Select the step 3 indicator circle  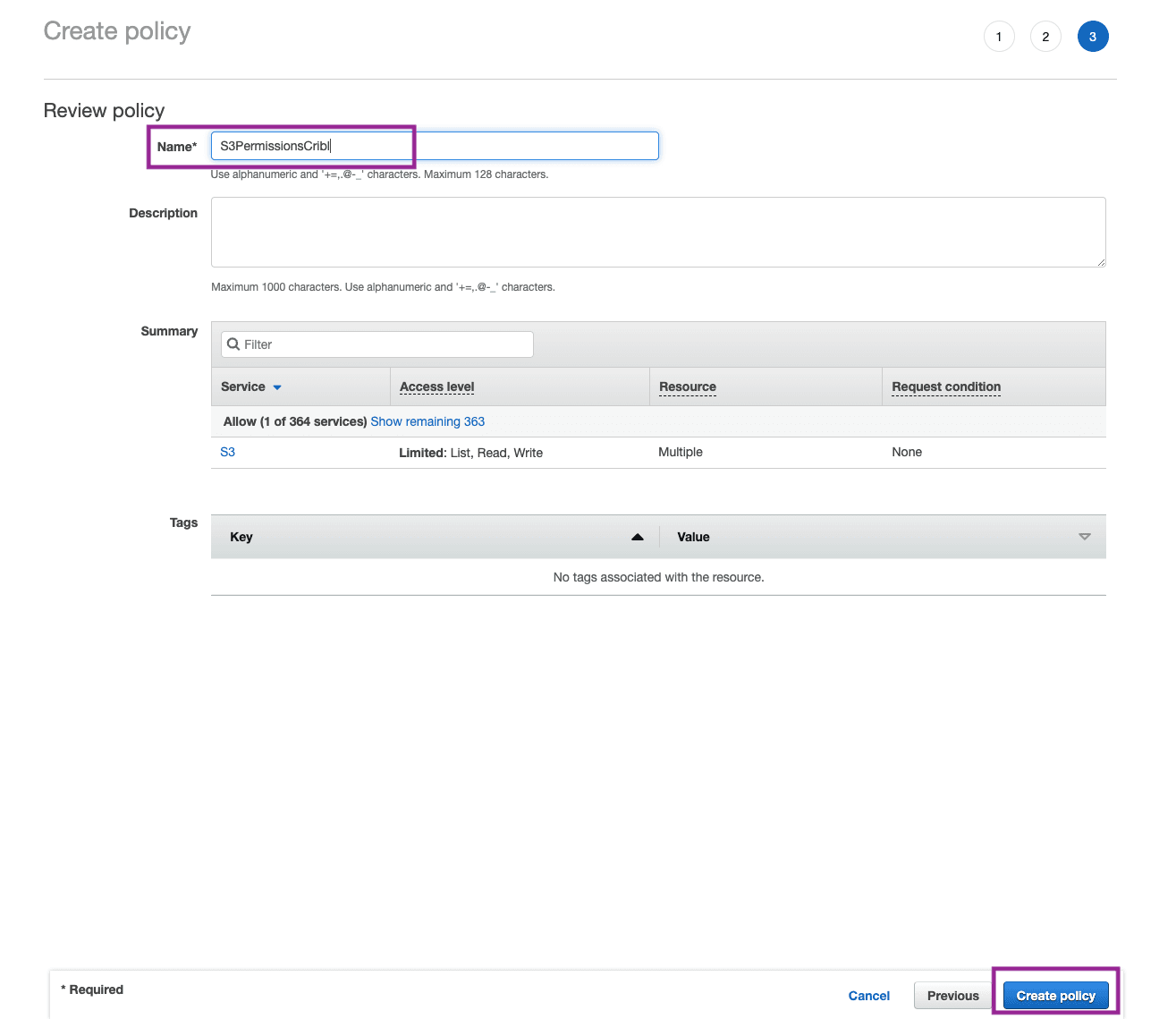click(1093, 37)
